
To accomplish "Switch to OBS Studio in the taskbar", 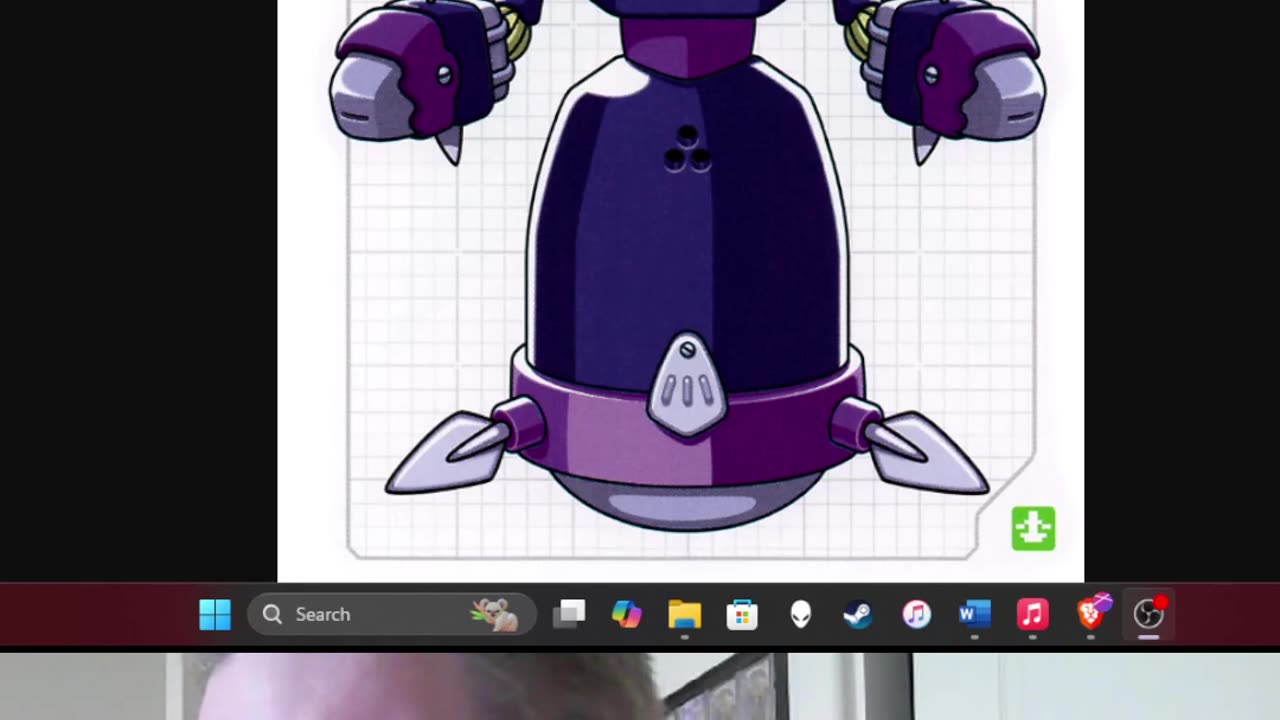I will point(1149,614).
